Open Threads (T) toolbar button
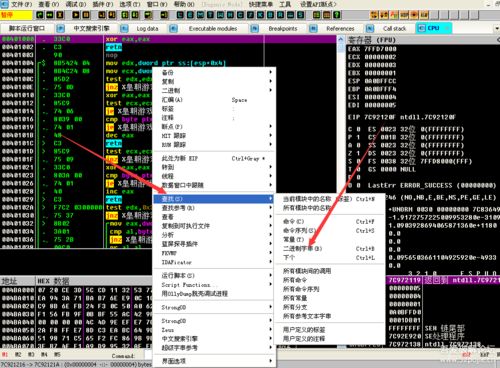Screen dimensions: 500x368 [x=210, y=15]
